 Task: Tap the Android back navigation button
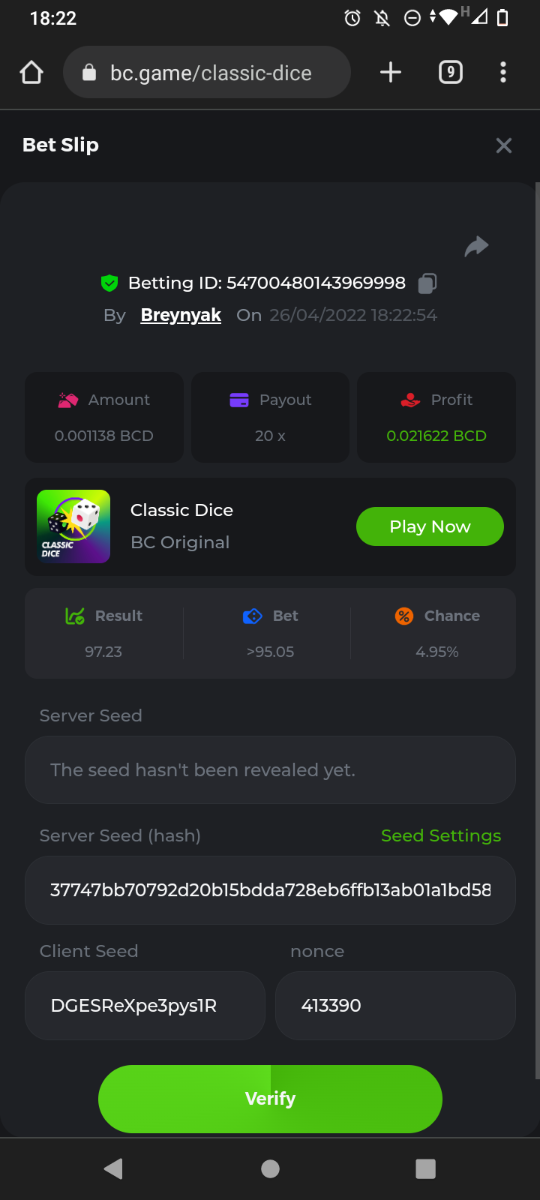pyautogui.click(x=113, y=1168)
